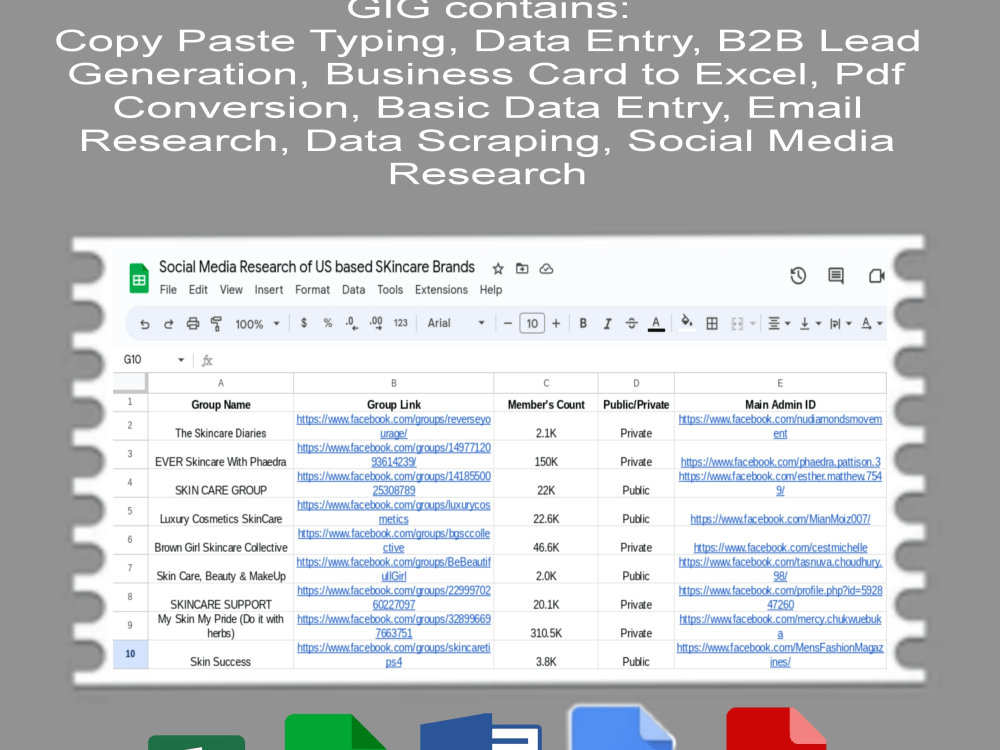Screen dimensions: 1000x750
Task: Open the fill color bucket
Action: click(687, 323)
